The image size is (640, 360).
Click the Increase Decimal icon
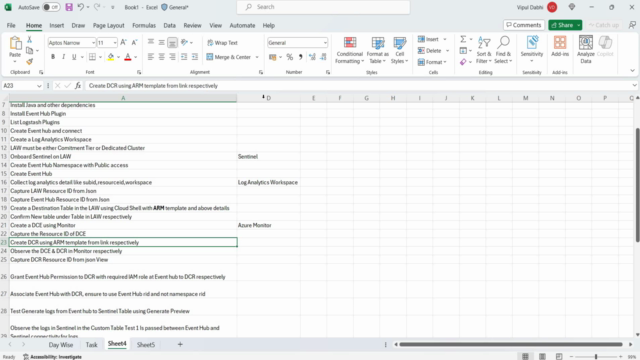point(312,57)
